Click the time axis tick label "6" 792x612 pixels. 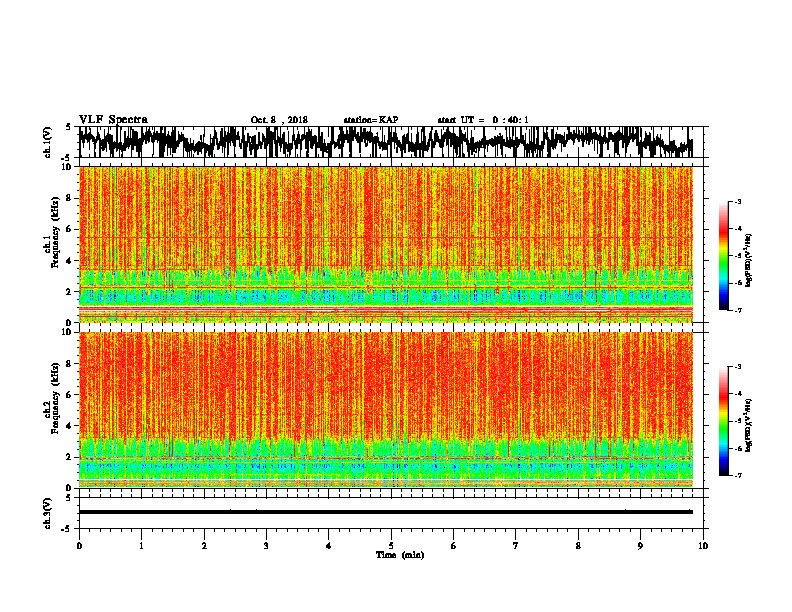pyautogui.click(x=454, y=546)
